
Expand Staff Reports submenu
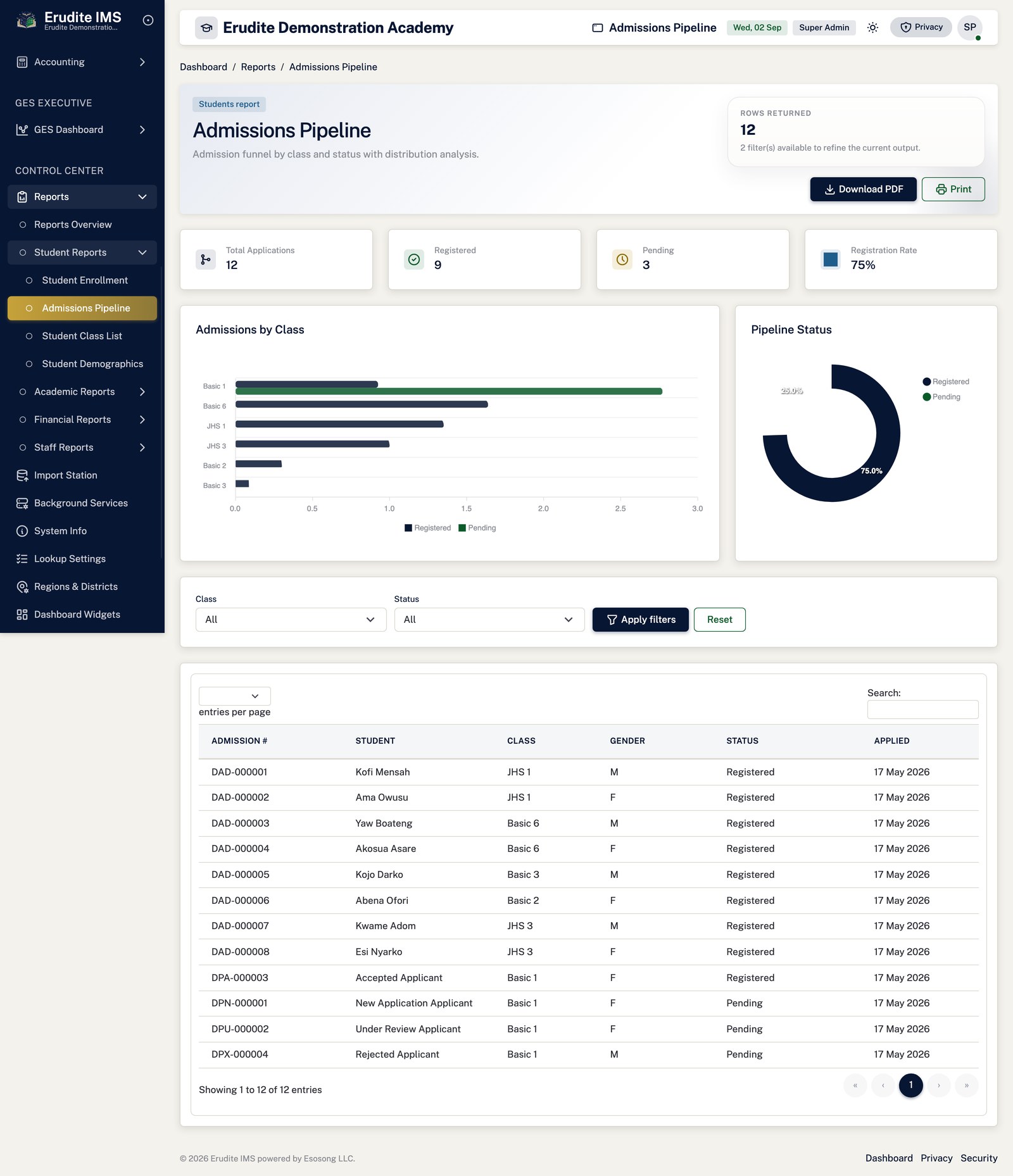82,447
